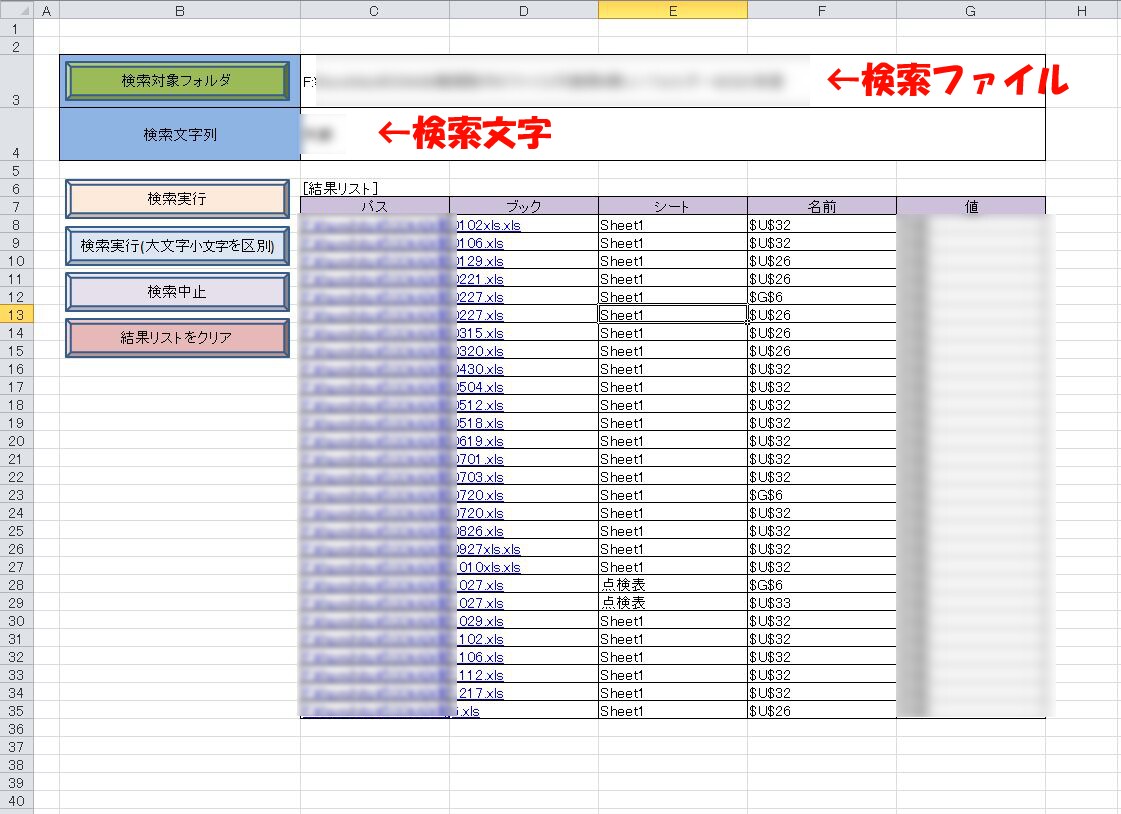This screenshot has height=814, width=1121.
Task: Select the $U$32 cell in row 8
Action: pos(821,225)
